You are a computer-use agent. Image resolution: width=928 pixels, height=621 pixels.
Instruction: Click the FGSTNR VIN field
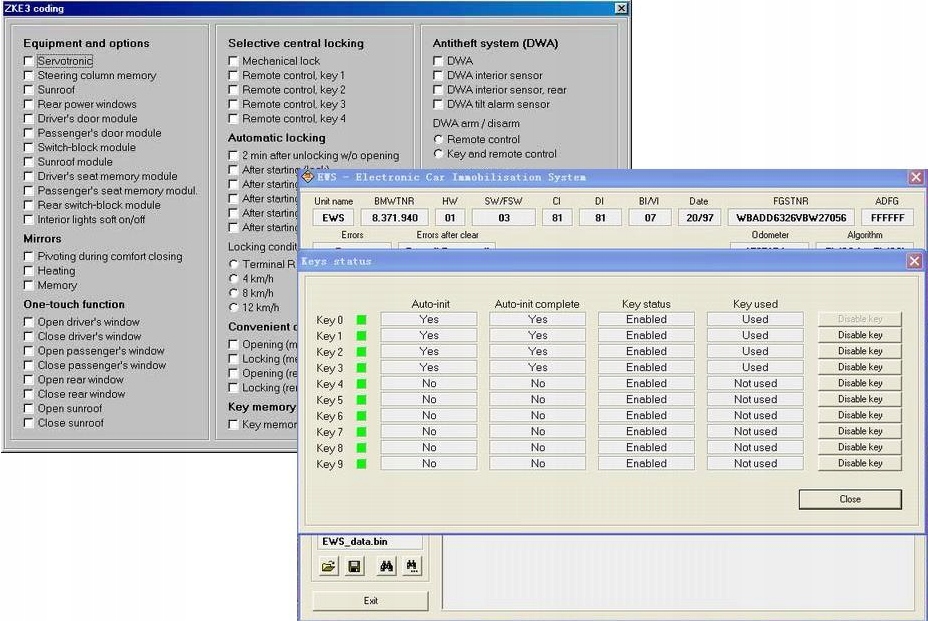pyautogui.click(x=791, y=218)
